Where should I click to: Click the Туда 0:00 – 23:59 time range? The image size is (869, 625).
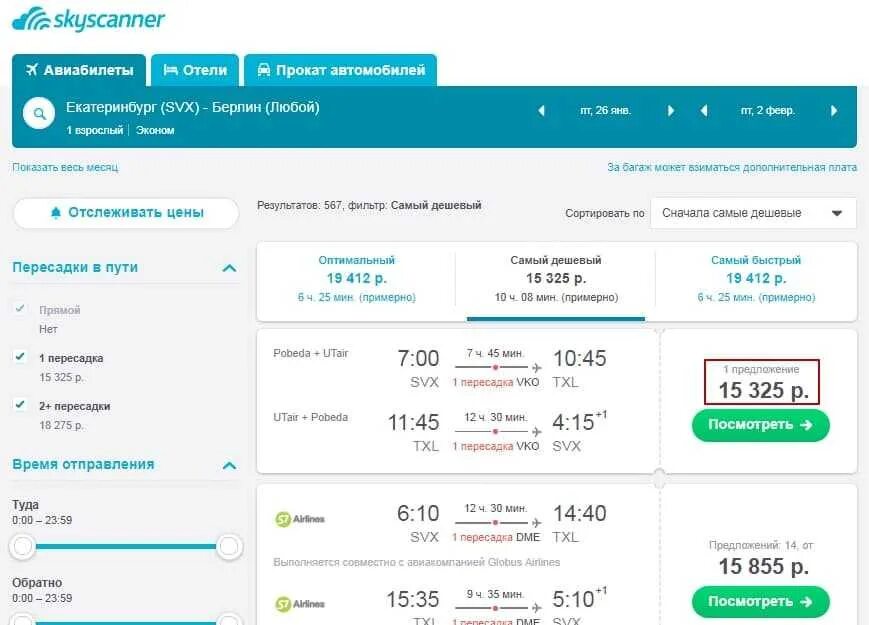(42, 520)
